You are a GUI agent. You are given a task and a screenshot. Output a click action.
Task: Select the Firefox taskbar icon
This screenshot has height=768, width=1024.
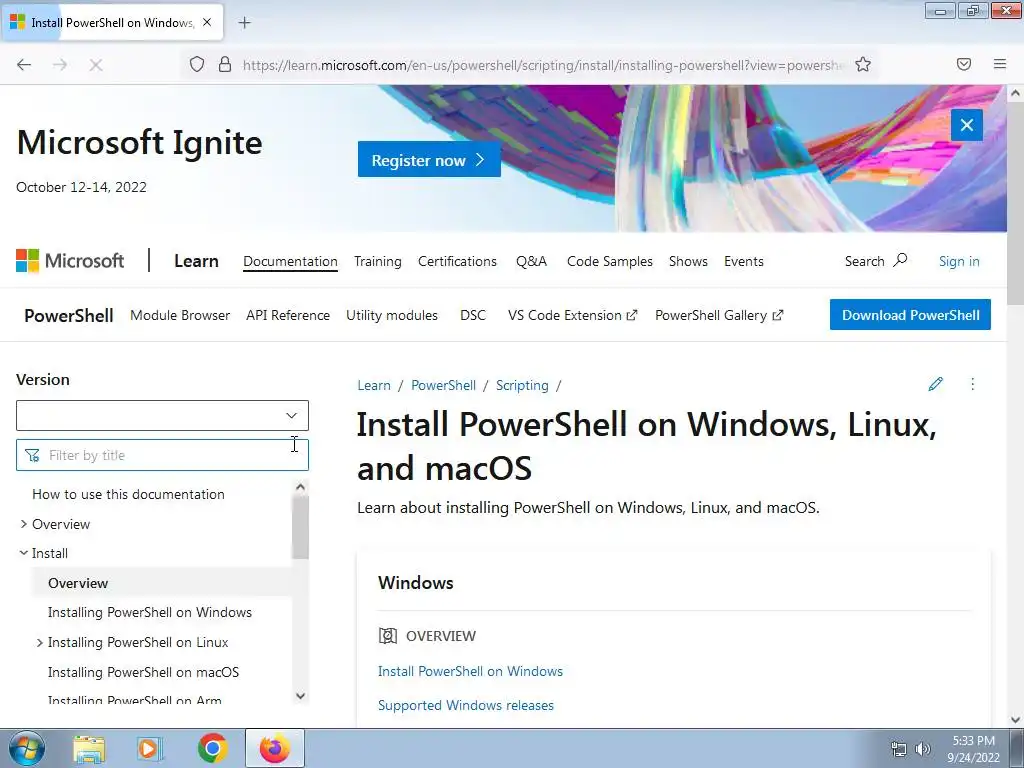274,748
